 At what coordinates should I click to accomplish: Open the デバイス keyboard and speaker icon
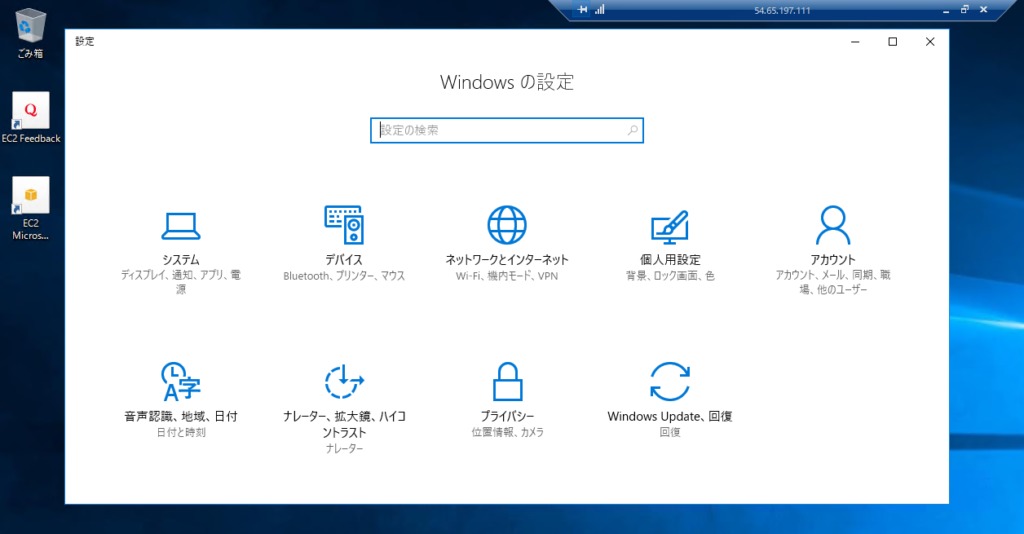[344, 225]
